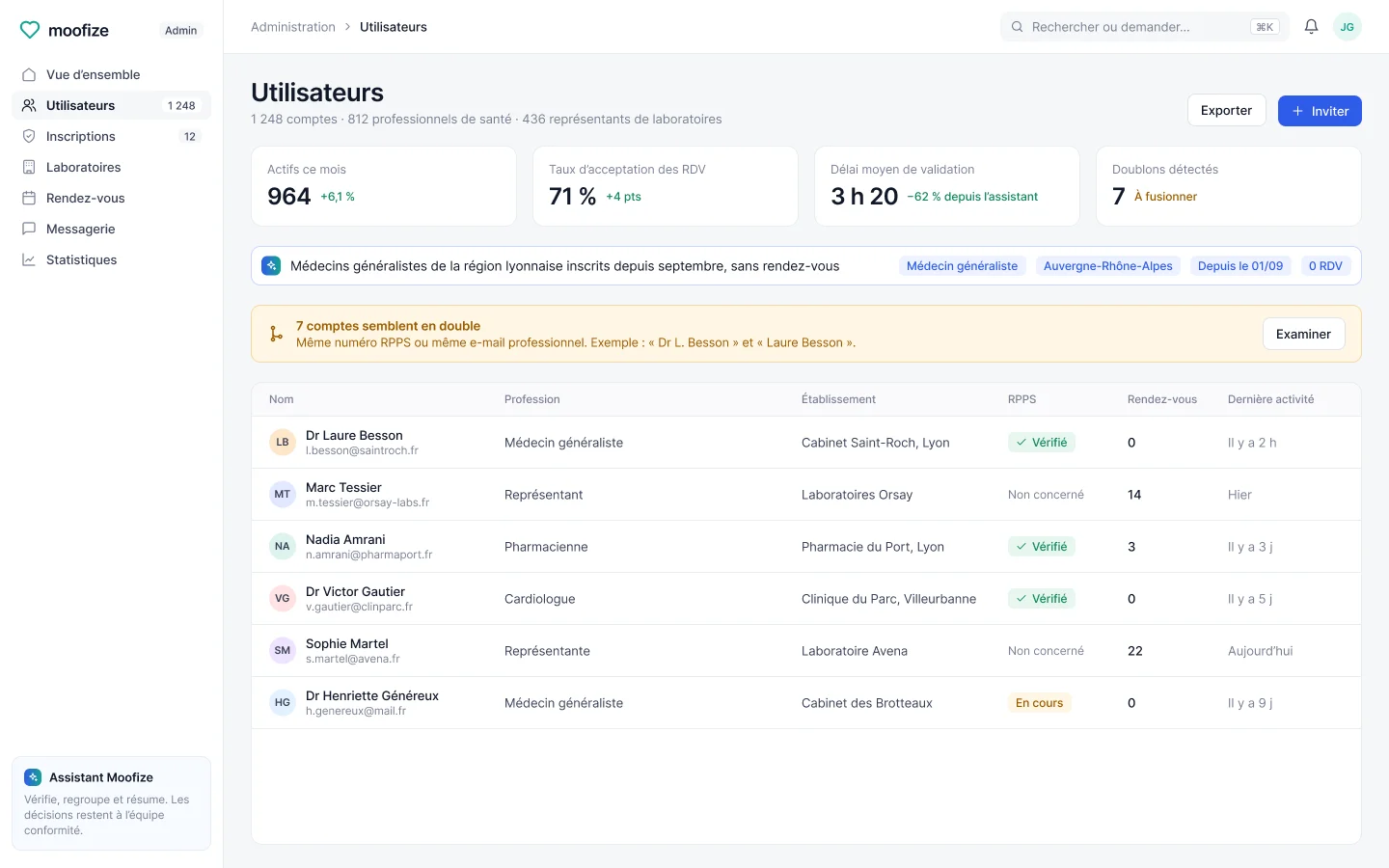
Task: Click the Depuis le 01/09 filter chip
Action: (1240, 266)
